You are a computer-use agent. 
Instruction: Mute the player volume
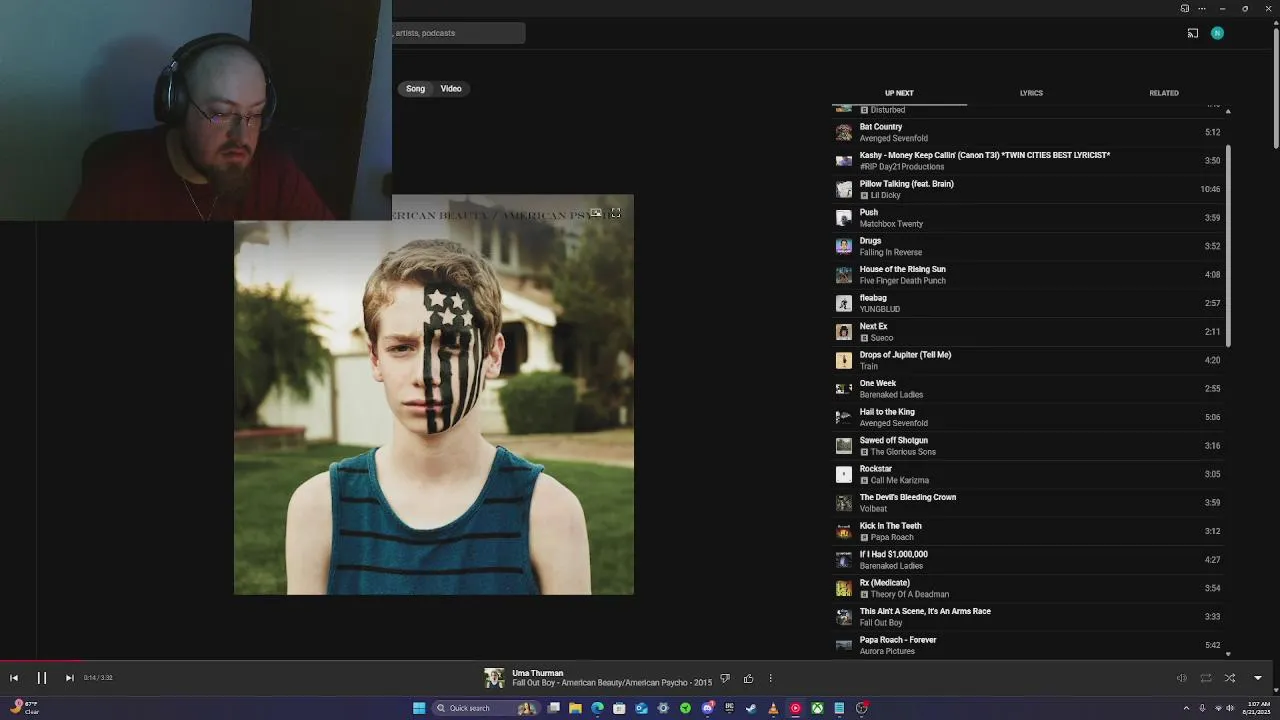click(x=1181, y=678)
